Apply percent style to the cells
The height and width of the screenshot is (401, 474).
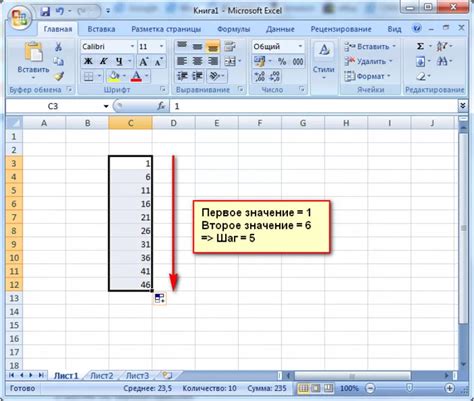[282, 62]
